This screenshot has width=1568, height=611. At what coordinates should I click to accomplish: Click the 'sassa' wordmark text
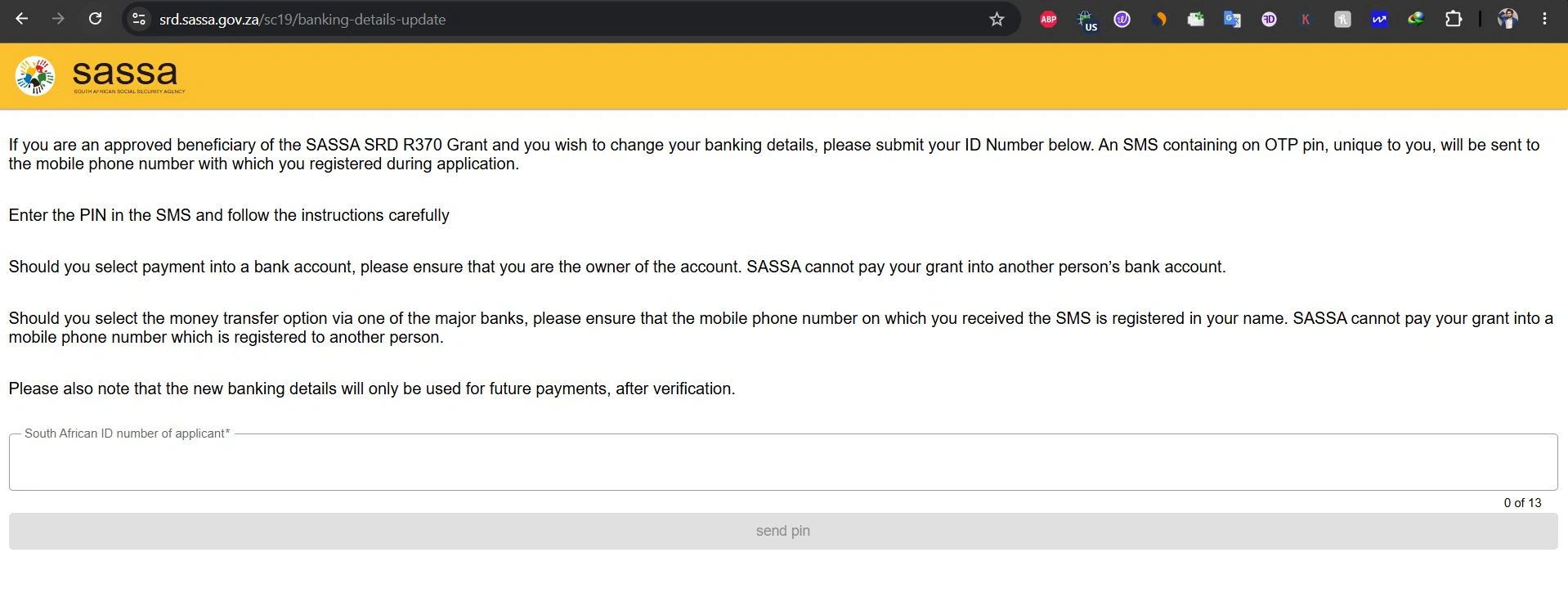pyautogui.click(x=125, y=73)
